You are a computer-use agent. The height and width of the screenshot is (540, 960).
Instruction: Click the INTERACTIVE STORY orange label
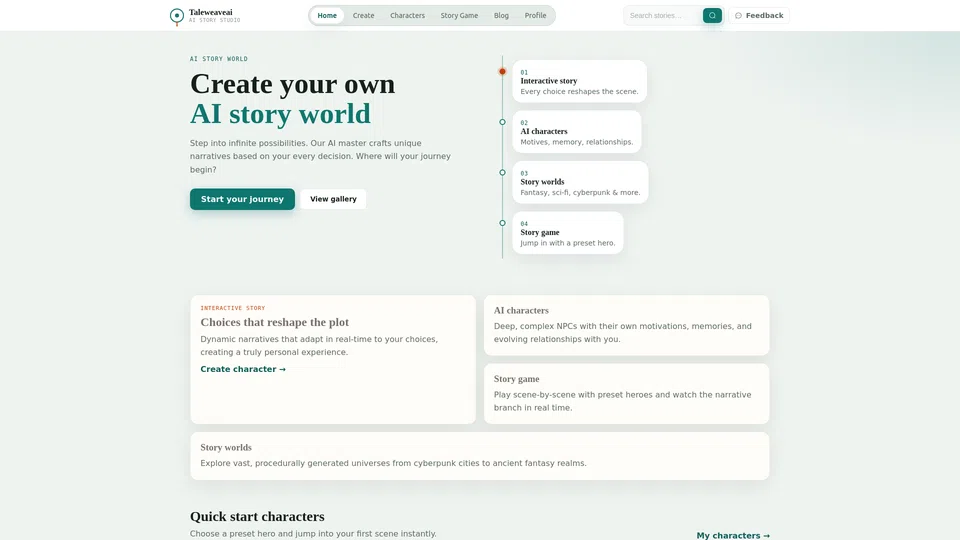[x=233, y=308]
